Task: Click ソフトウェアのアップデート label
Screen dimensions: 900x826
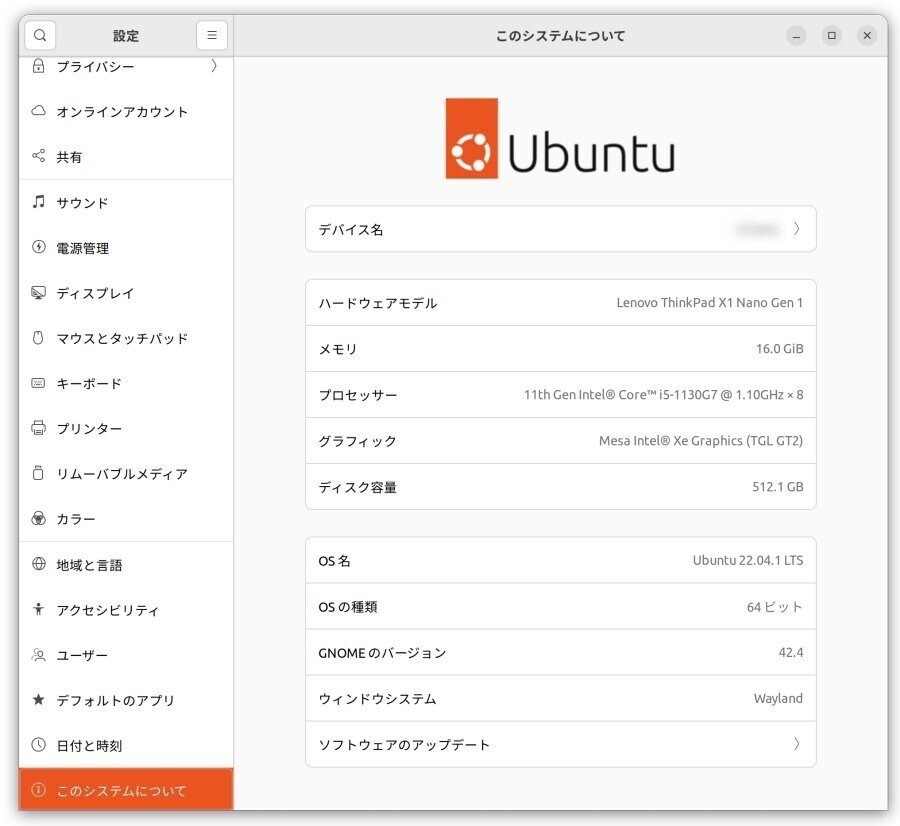Action: (404, 745)
